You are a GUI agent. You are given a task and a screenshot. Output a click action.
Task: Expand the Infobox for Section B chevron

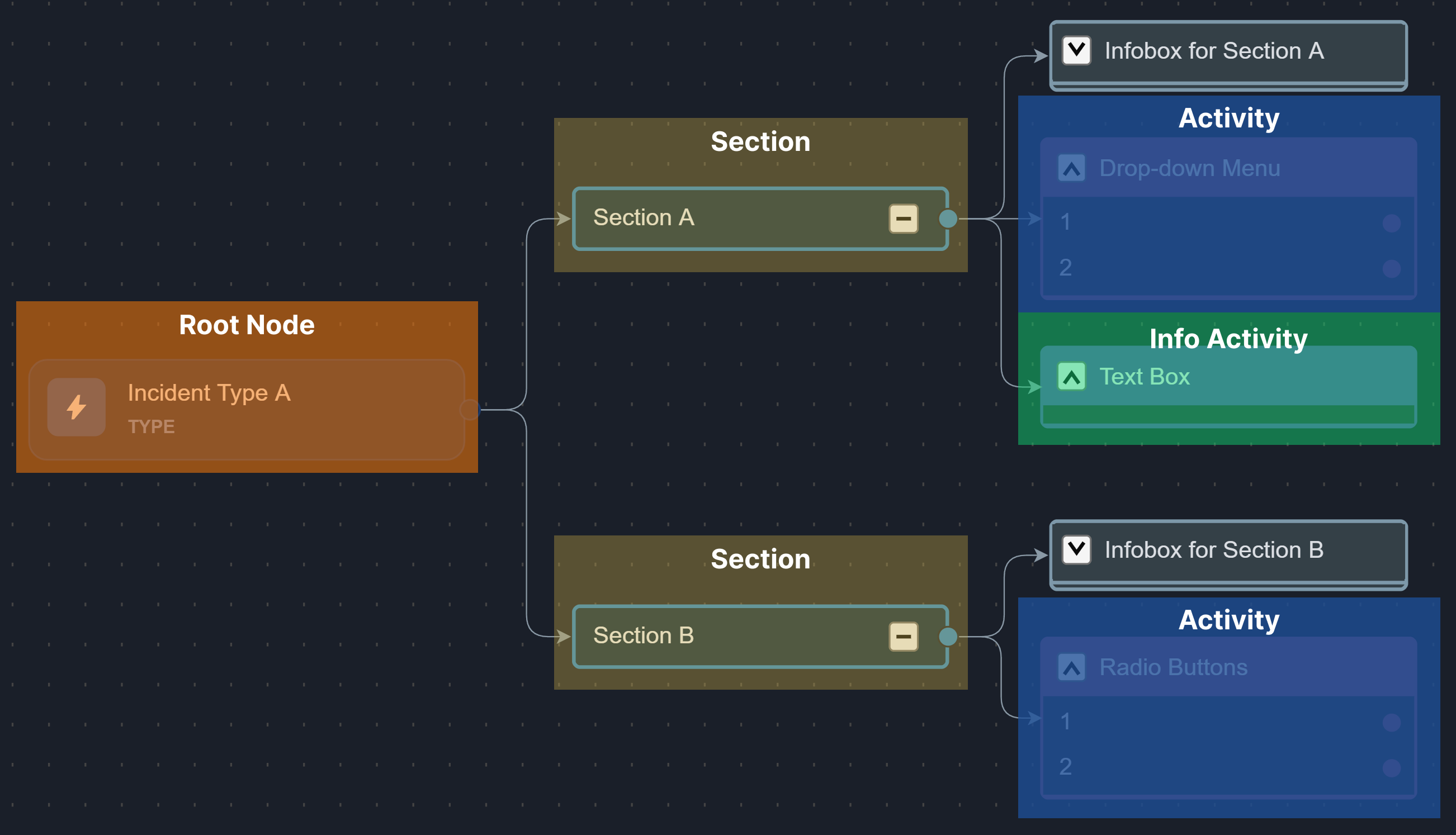tap(1076, 550)
